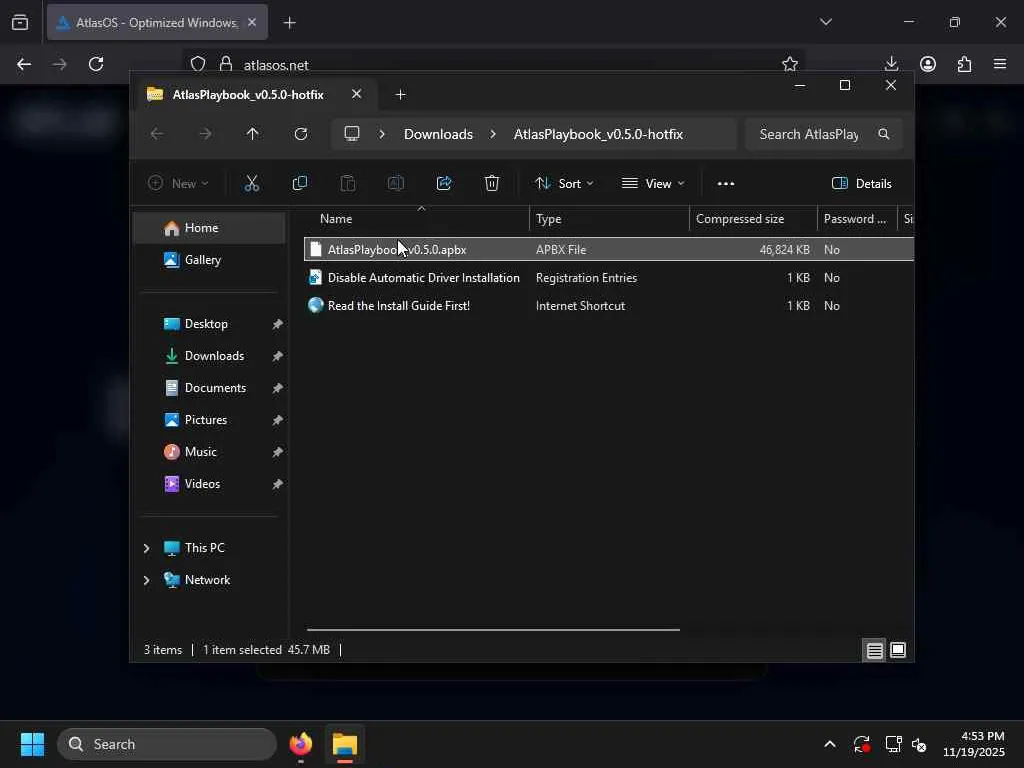Sort by the Type column header

609,219
